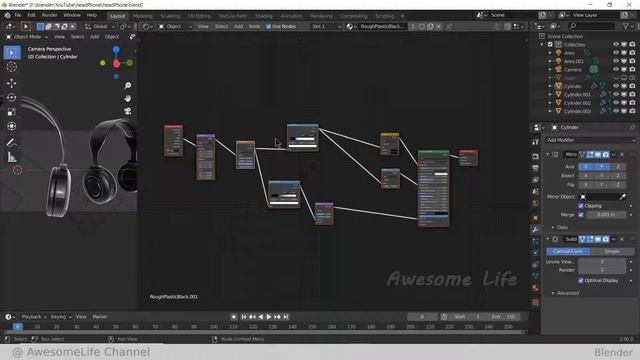Open the node editor Add menu
Screen dimensions: 640x360
[x=238, y=27]
